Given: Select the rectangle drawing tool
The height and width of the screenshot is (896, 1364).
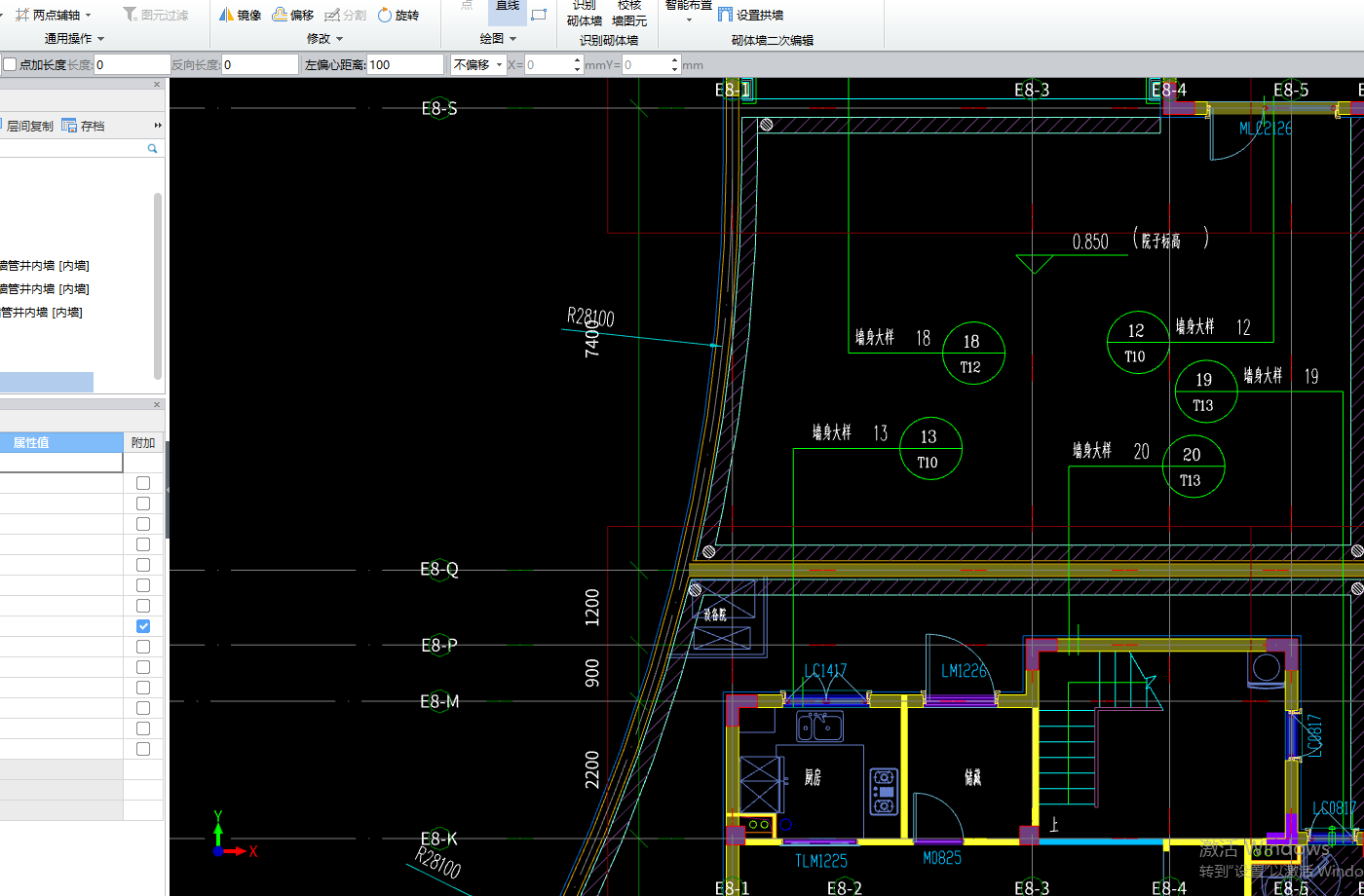Looking at the screenshot, I should coord(539,14).
